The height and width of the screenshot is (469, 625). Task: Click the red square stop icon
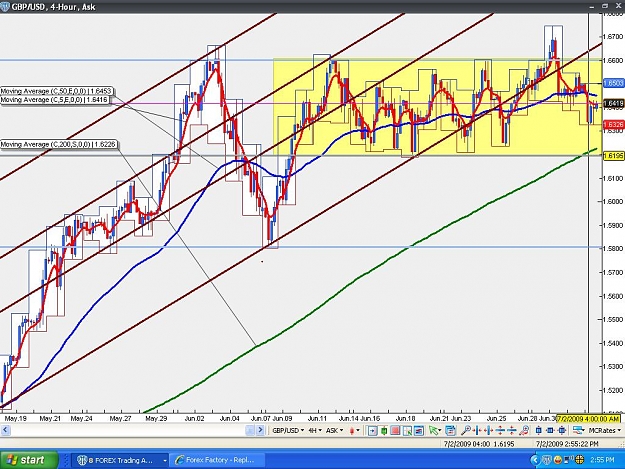[395, 430]
